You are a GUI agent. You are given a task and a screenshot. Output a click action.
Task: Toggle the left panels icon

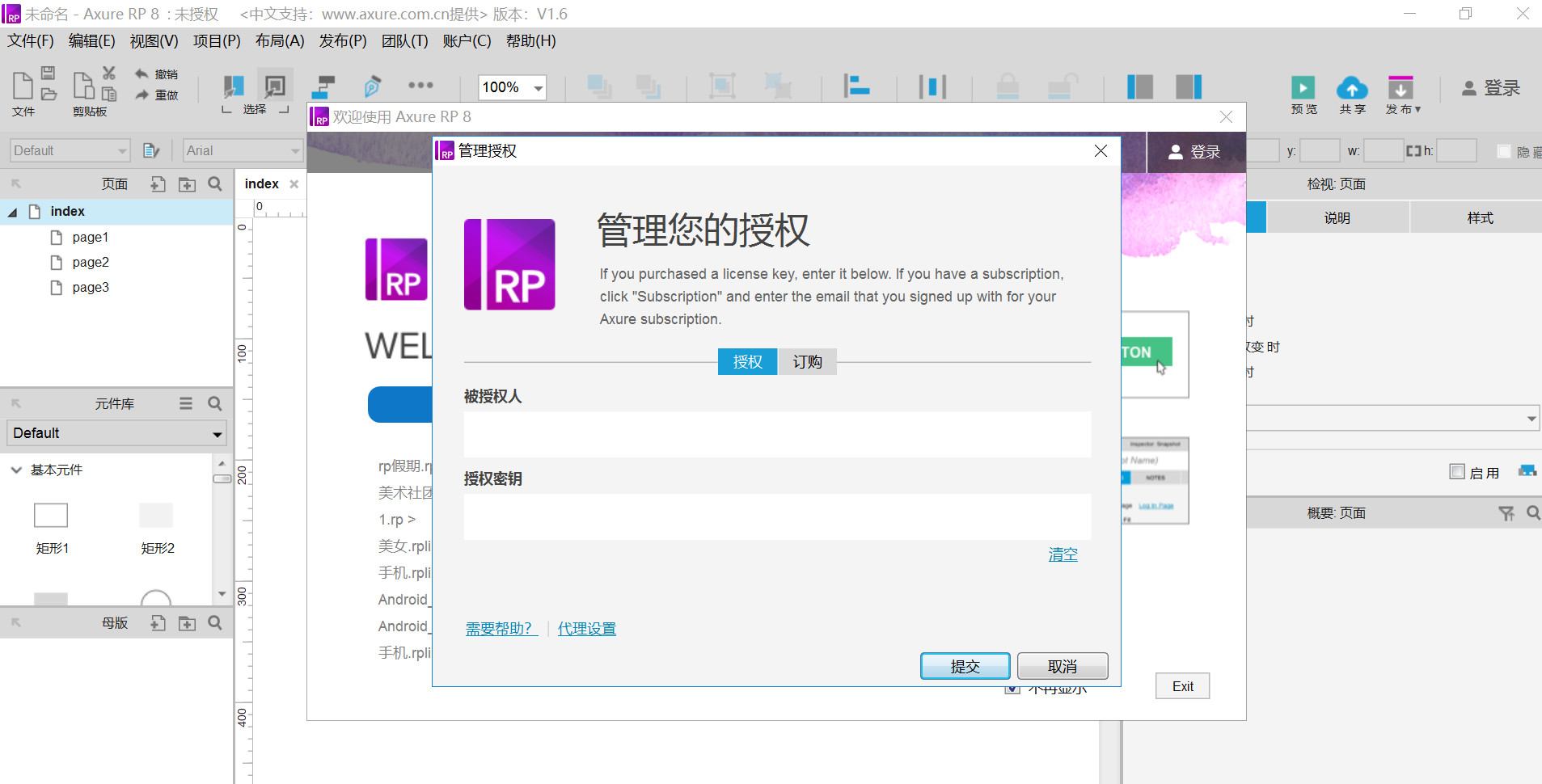coord(1140,86)
